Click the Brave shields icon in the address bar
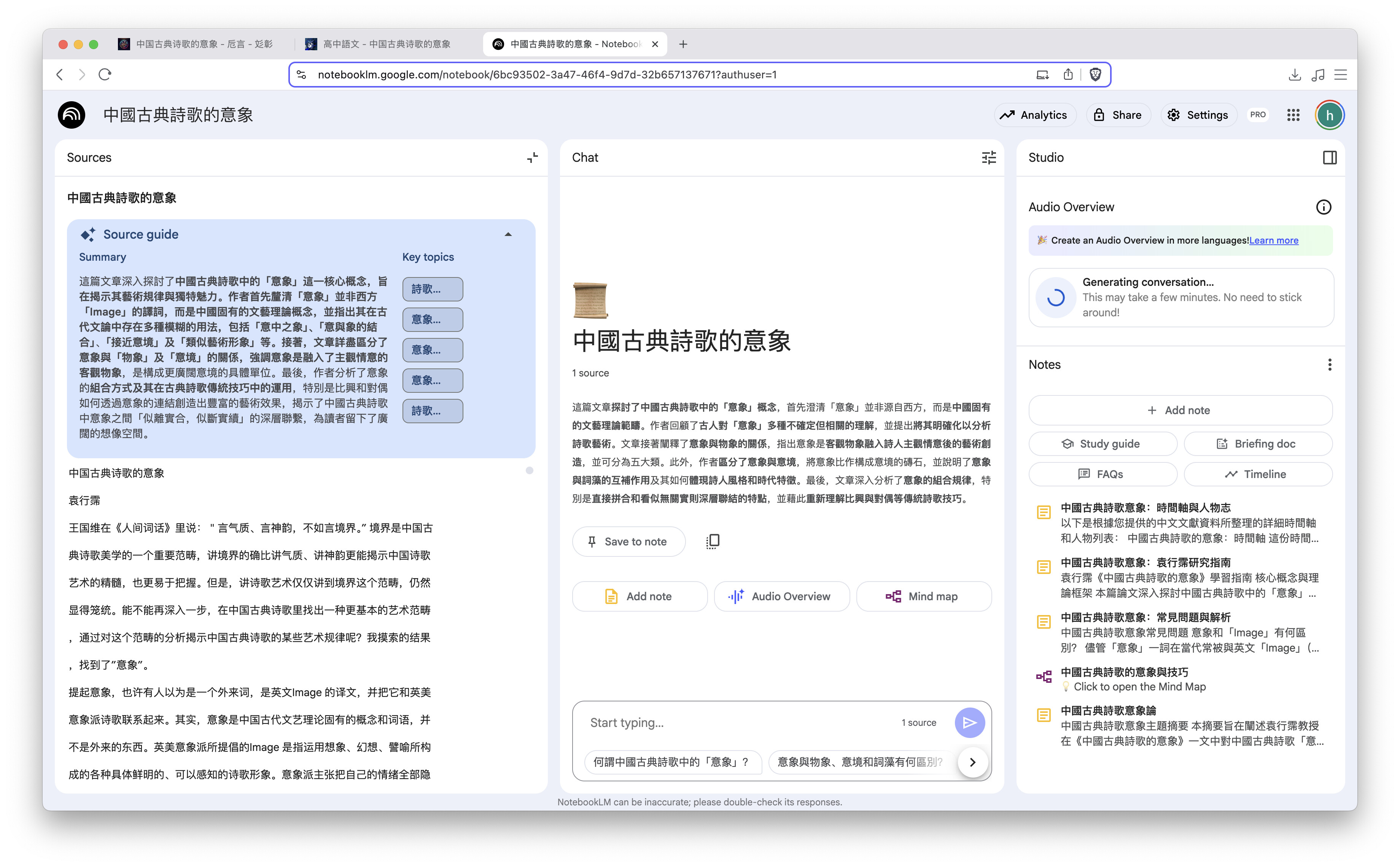This screenshot has height=867, width=1400. pos(1095,75)
